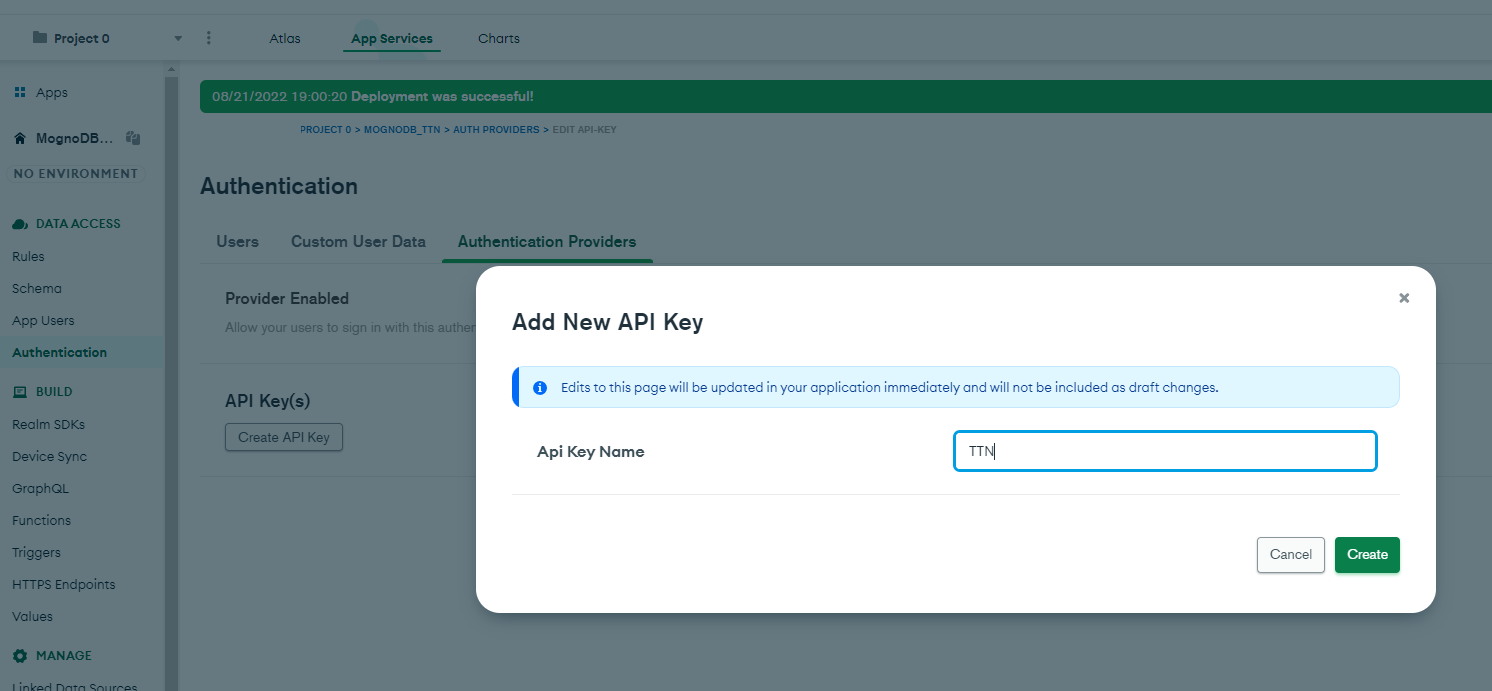Viewport: 1492px width, 691px height.
Task: Click the sidebar vertical scrollbar
Action: coord(171,380)
